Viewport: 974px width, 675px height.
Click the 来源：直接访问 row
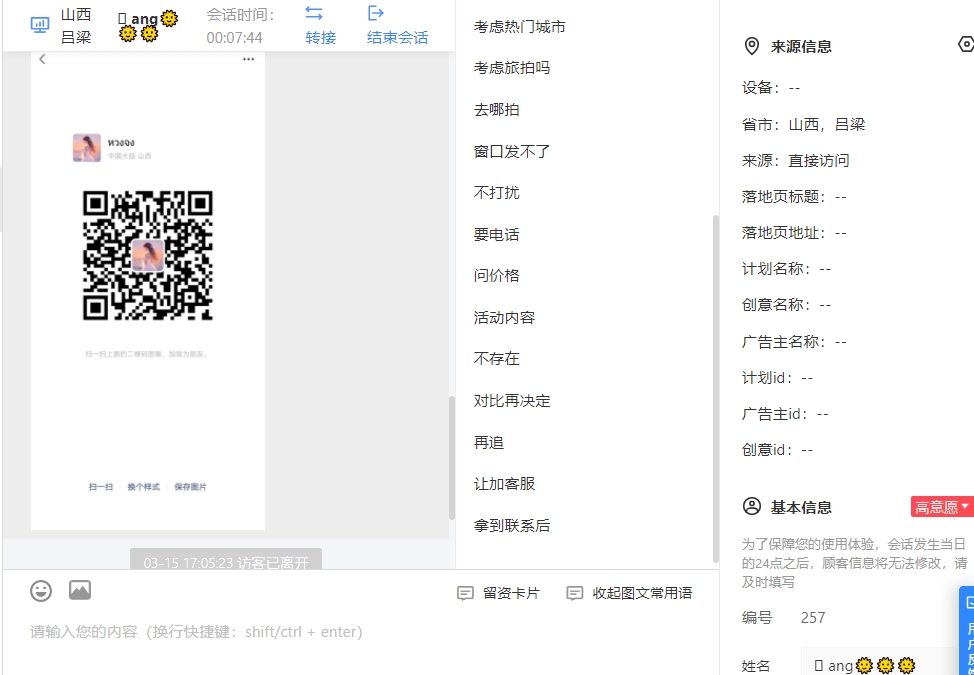[x=795, y=161]
